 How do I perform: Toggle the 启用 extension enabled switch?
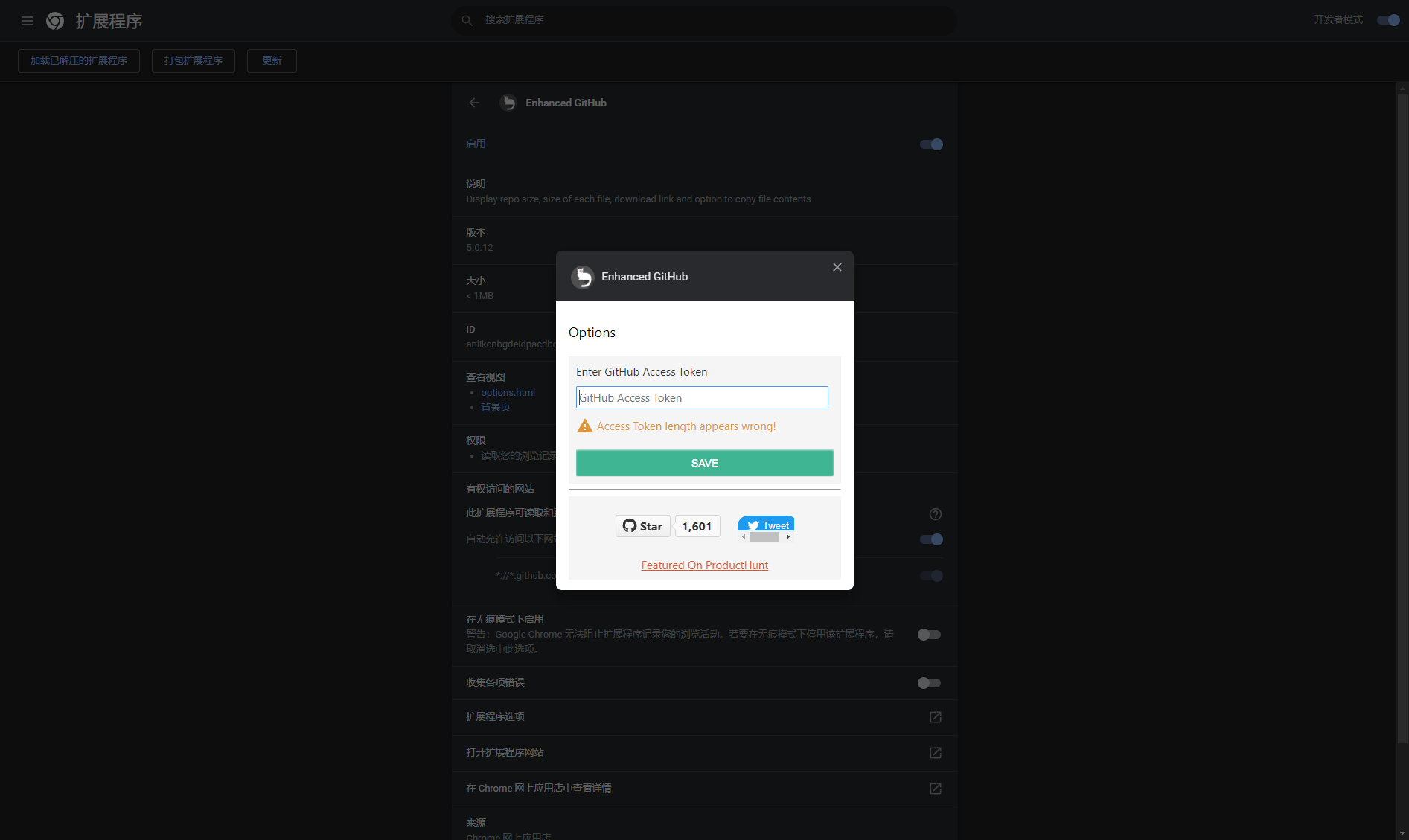(x=931, y=144)
